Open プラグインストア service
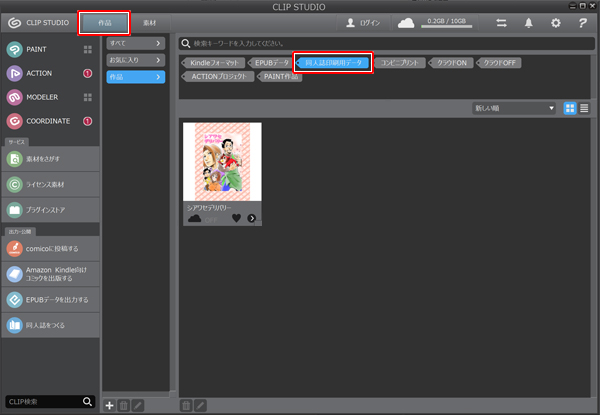600x415 pixels. pos(51,210)
